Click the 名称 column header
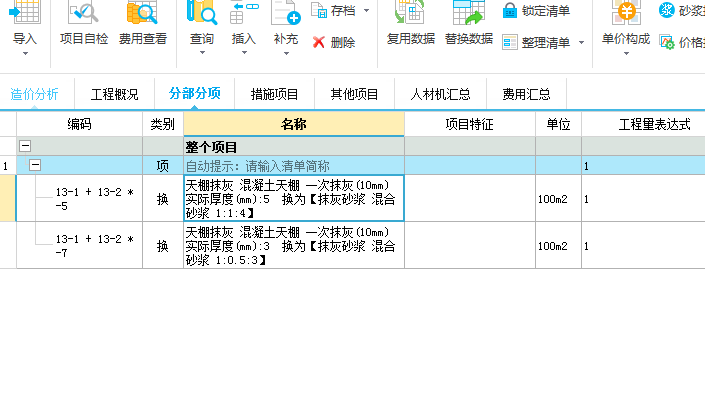 (294, 124)
